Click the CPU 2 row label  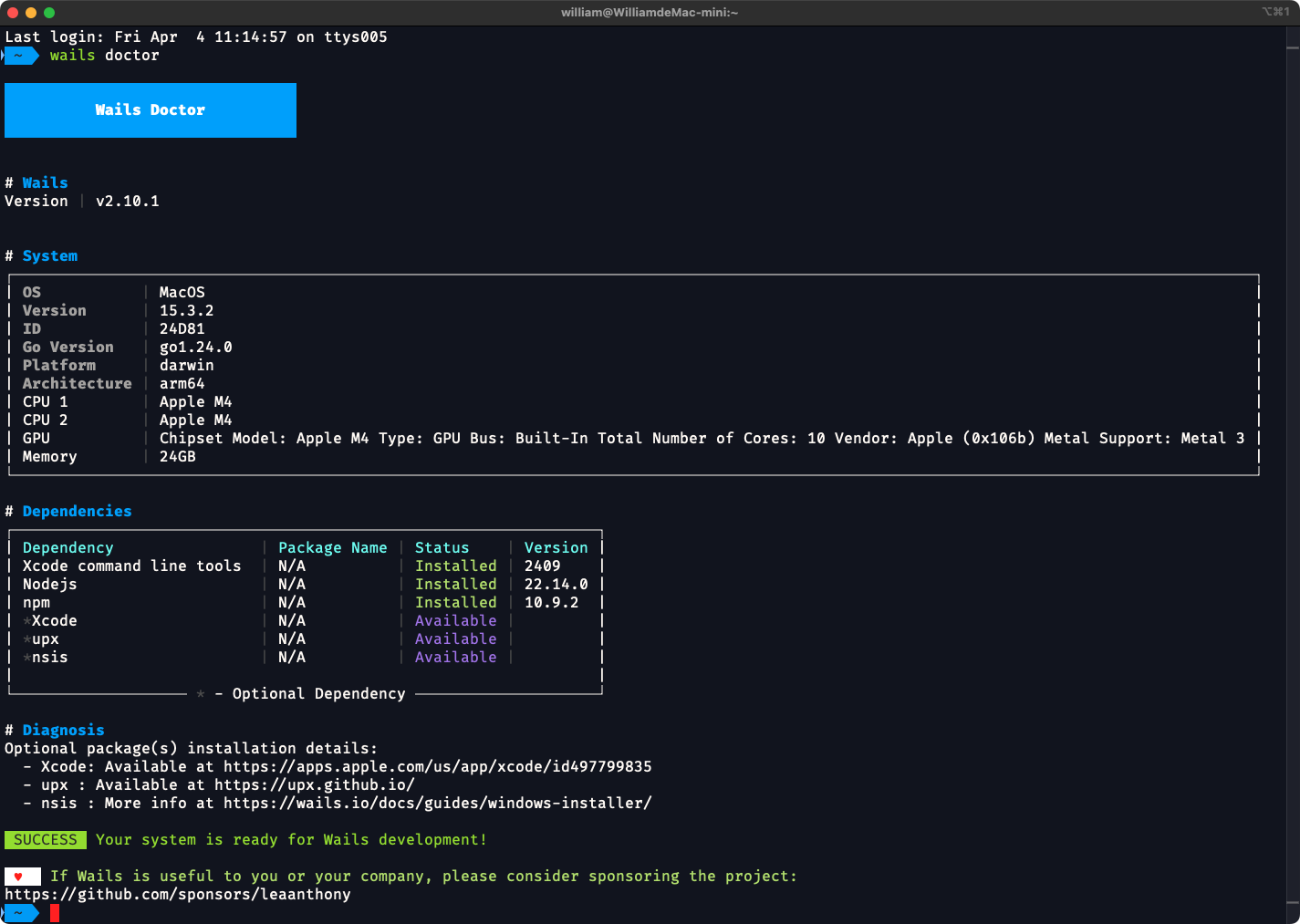46,420
